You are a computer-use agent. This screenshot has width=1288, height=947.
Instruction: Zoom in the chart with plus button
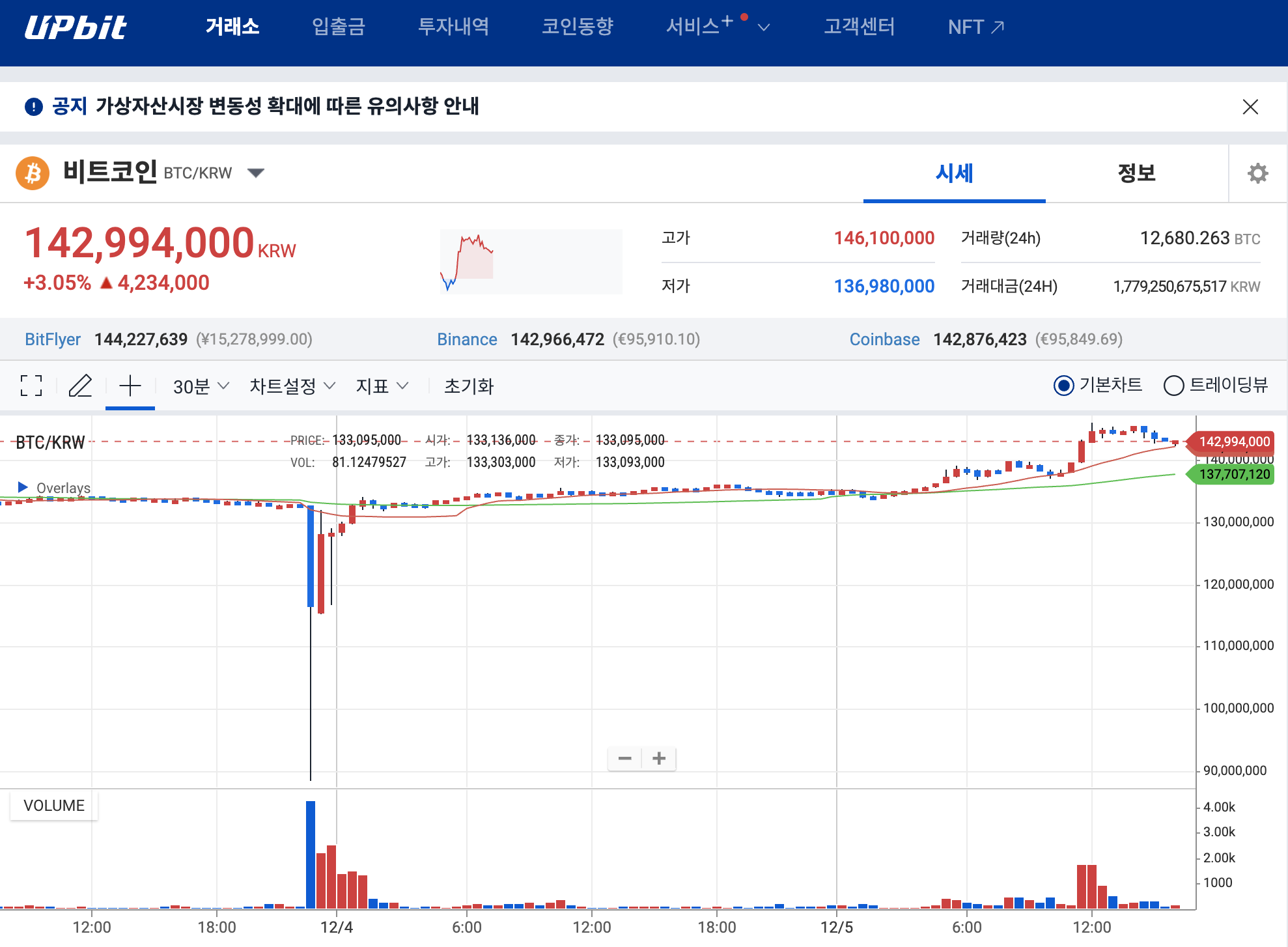pos(659,758)
